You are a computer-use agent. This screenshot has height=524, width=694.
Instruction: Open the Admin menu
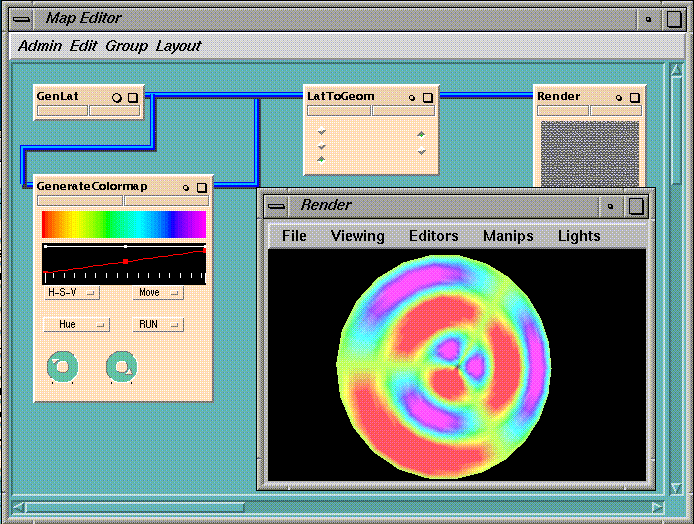pyautogui.click(x=39, y=46)
